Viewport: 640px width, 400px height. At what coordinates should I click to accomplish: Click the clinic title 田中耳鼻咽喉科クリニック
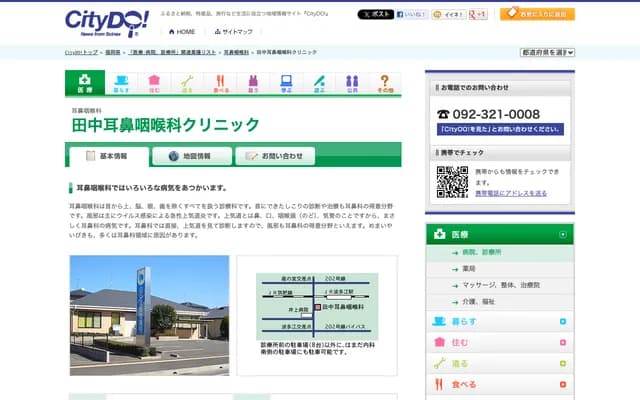[x=166, y=125]
